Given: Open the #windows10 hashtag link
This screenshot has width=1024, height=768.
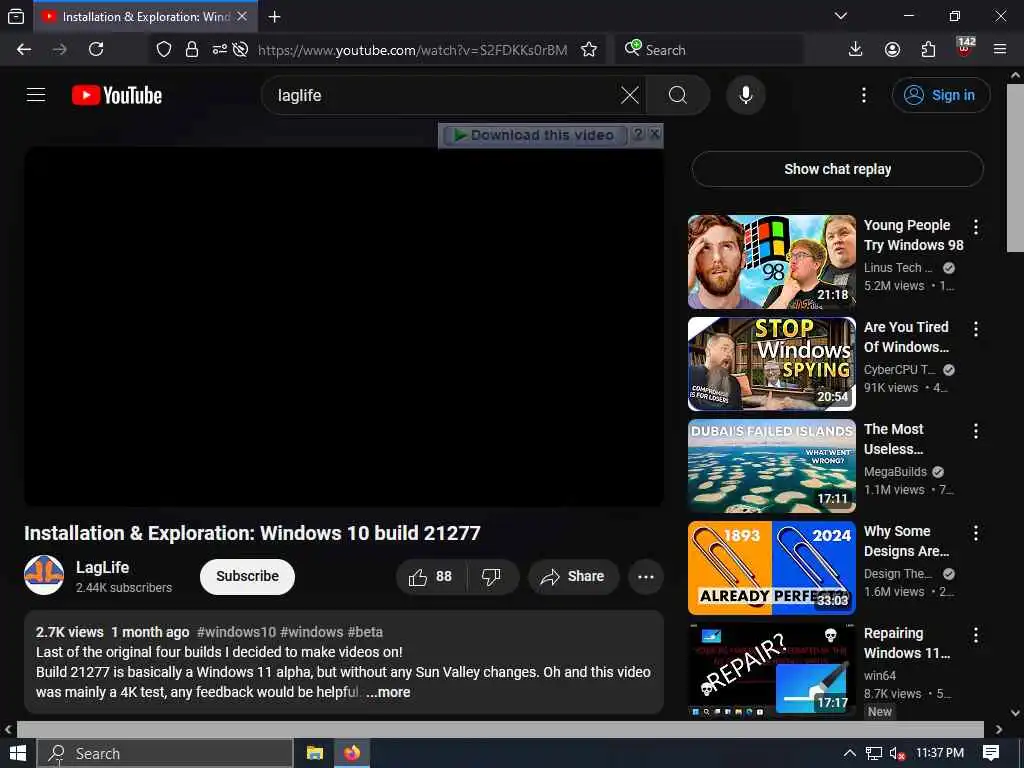Looking at the screenshot, I should tap(236, 632).
